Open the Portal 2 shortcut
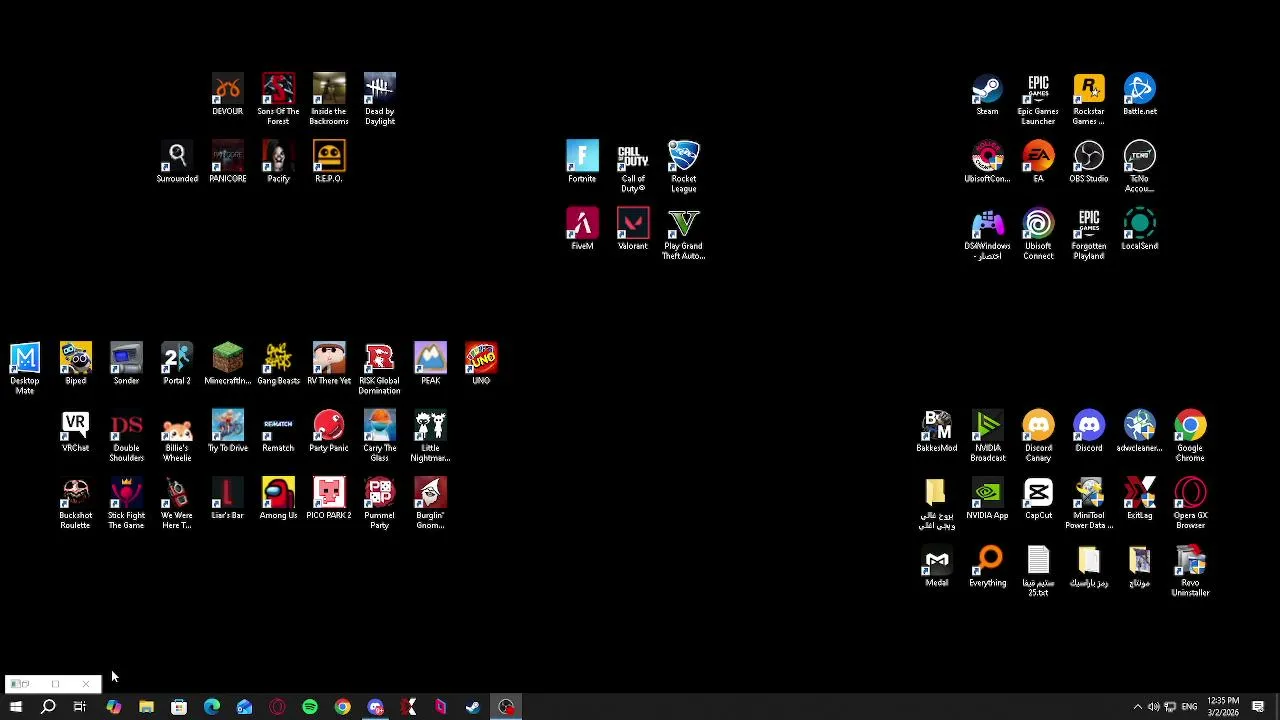 (x=177, y=364)
